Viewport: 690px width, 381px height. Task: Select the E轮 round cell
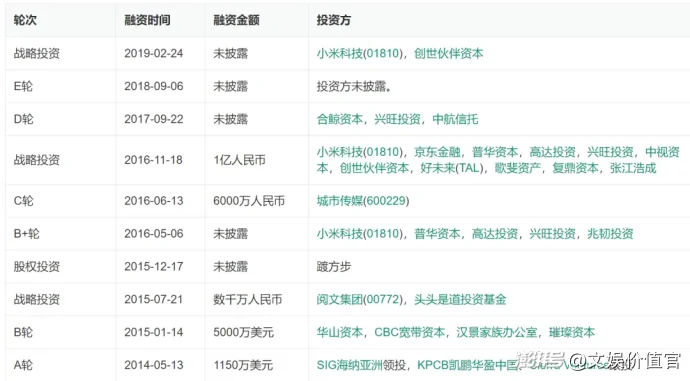23,86
